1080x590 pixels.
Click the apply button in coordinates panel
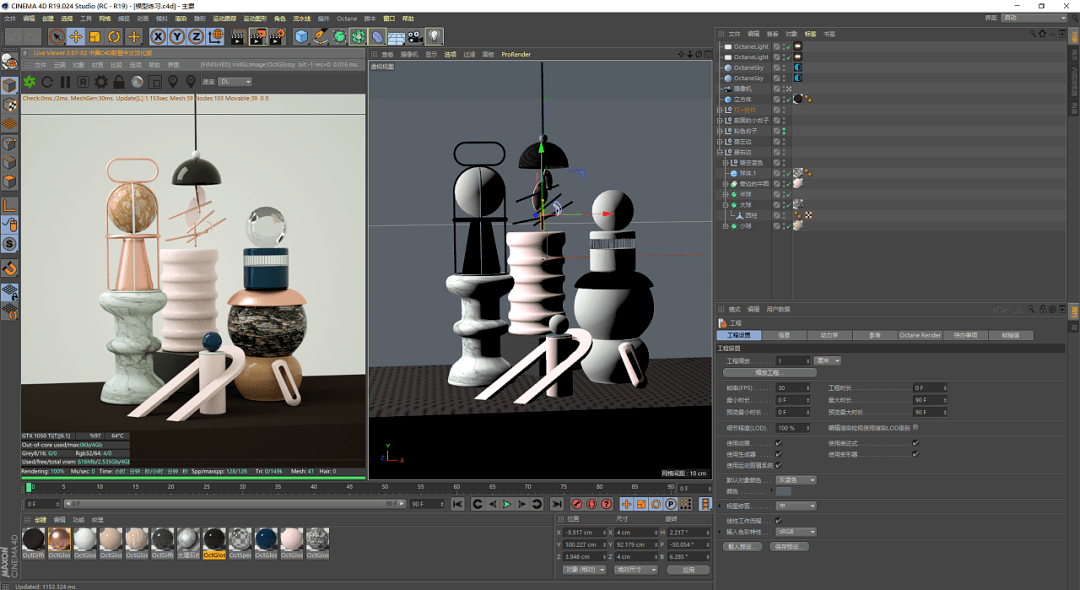689,570
